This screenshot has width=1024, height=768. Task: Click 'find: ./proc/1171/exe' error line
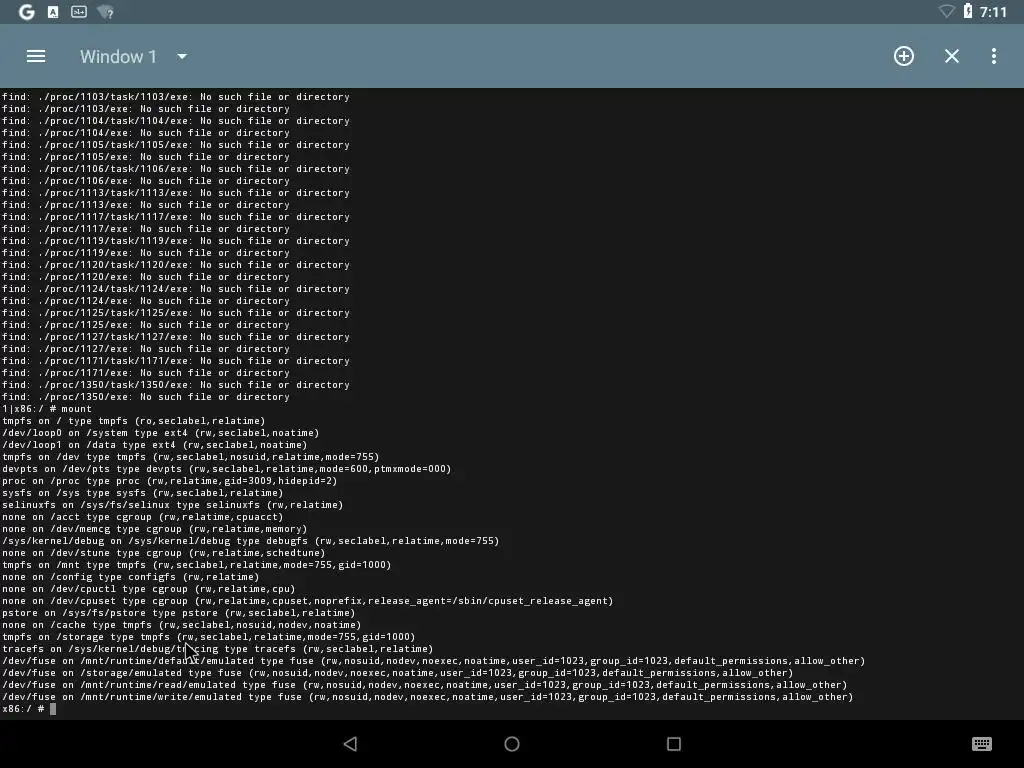146,373
